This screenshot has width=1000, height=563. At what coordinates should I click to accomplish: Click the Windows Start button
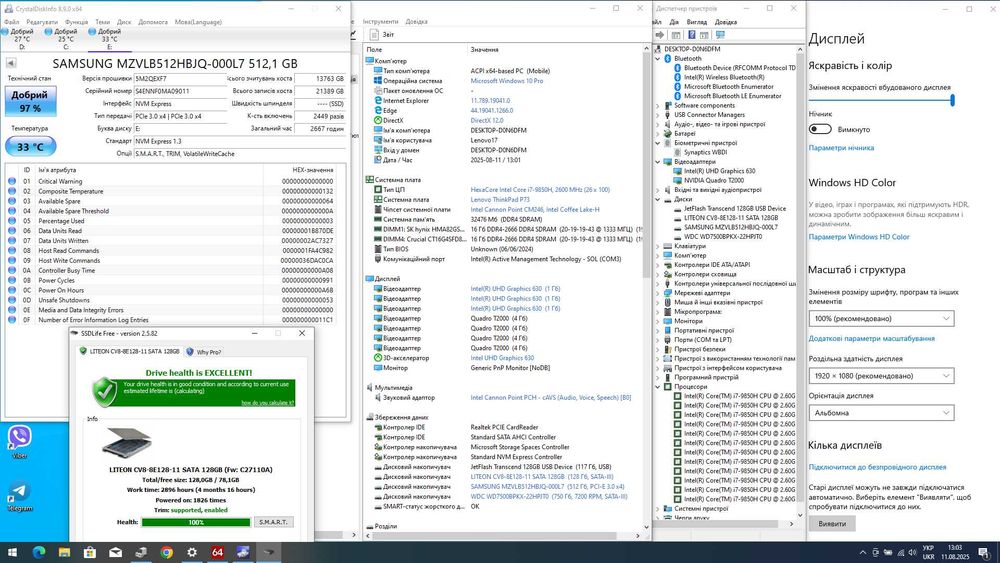12,552
